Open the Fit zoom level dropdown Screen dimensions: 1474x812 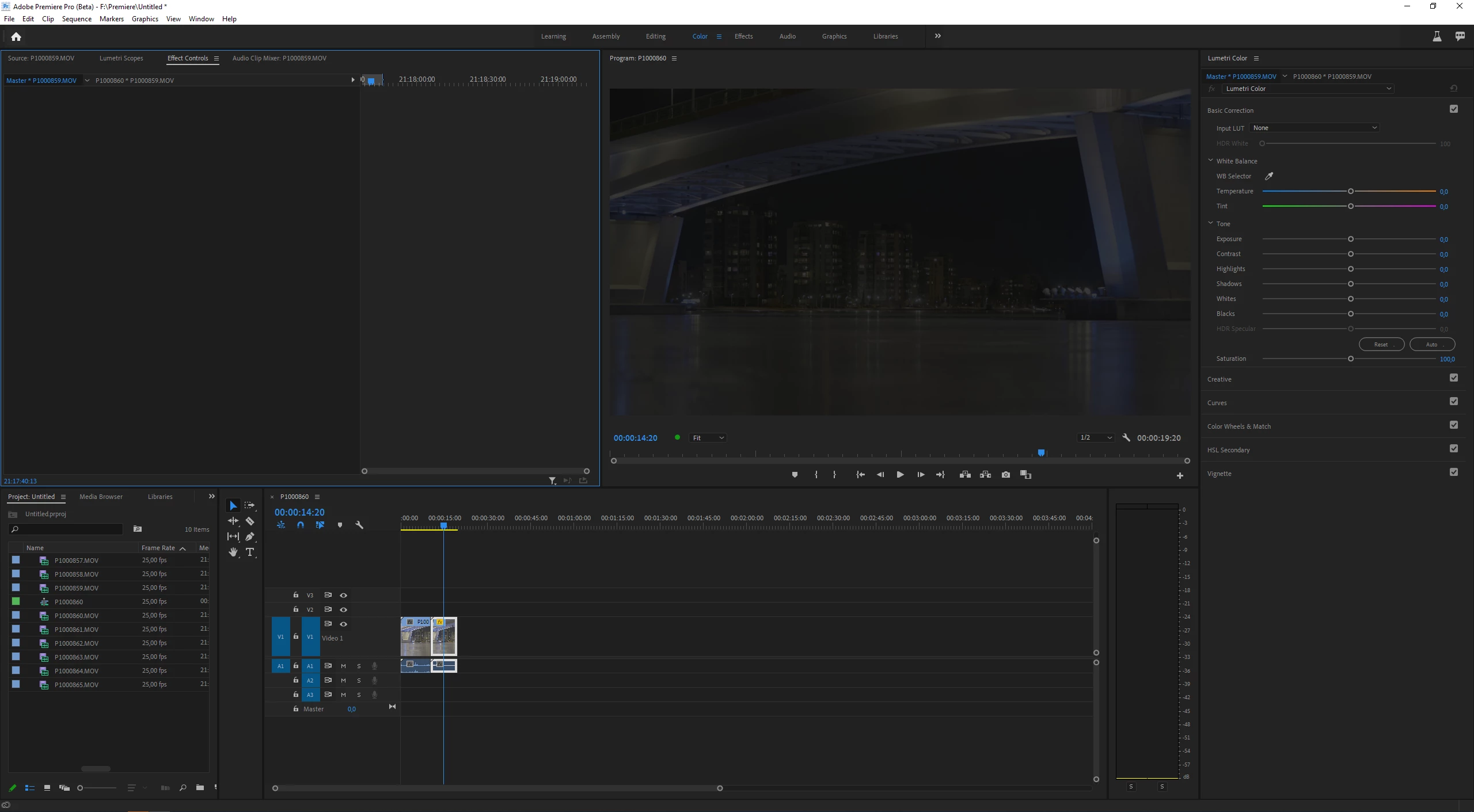click(x=708, y=438)
